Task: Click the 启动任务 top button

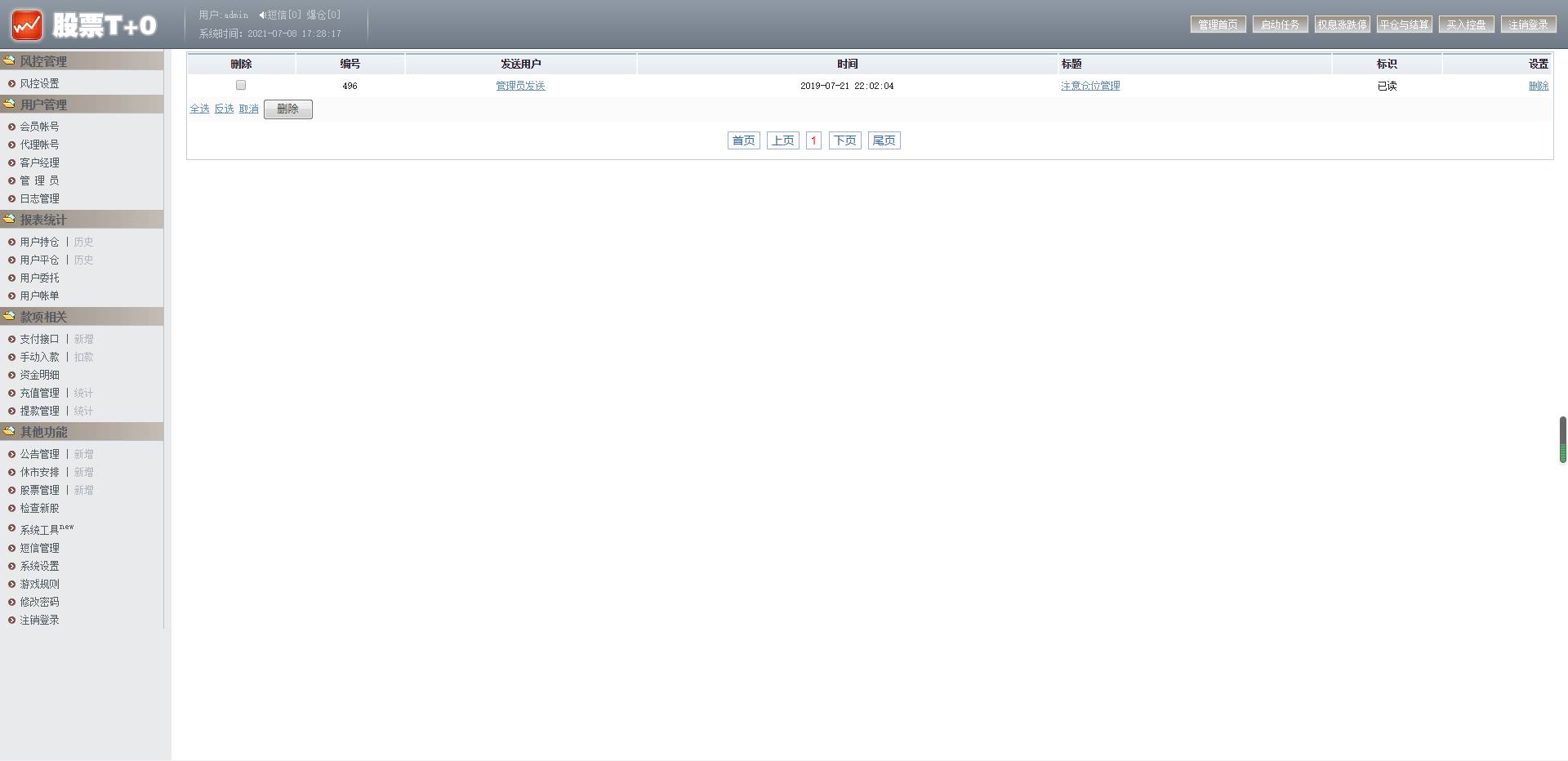Action: coord(1281,24)
